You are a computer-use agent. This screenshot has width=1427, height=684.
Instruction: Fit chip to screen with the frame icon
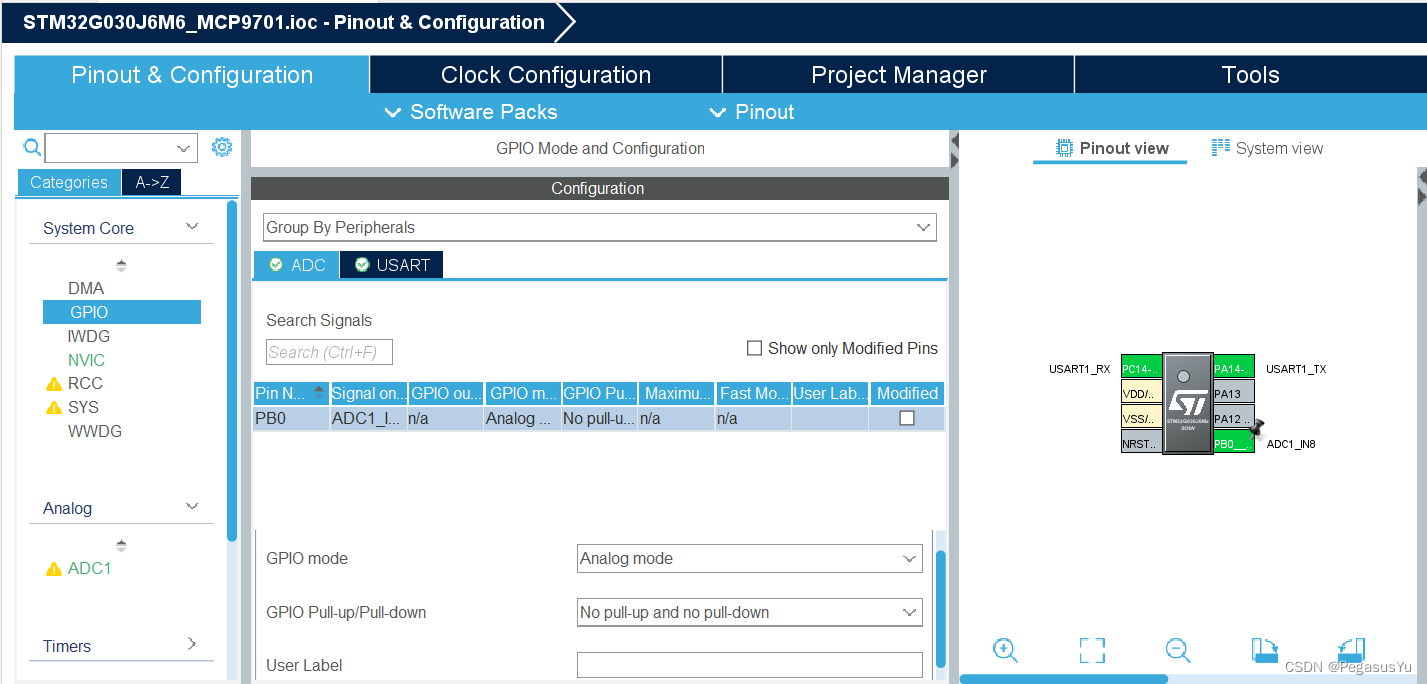click(1092, 650)
